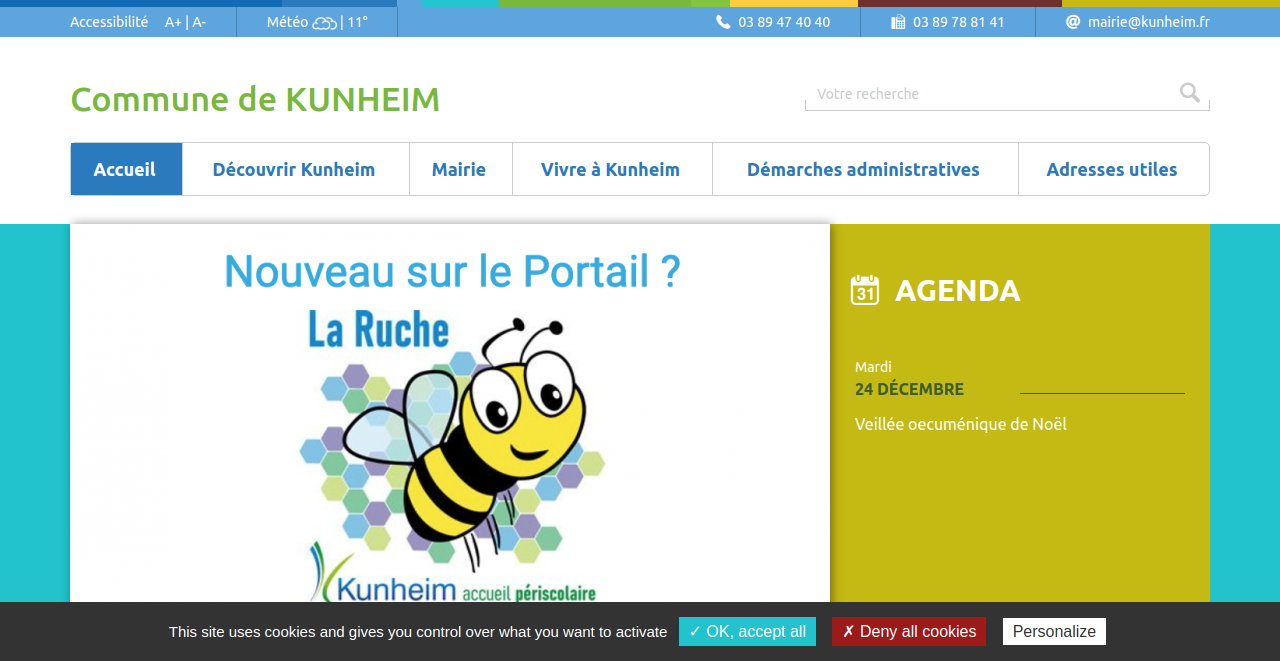
Task: Open the Météo 11° weather link
Action: click(x=317, y=22)
